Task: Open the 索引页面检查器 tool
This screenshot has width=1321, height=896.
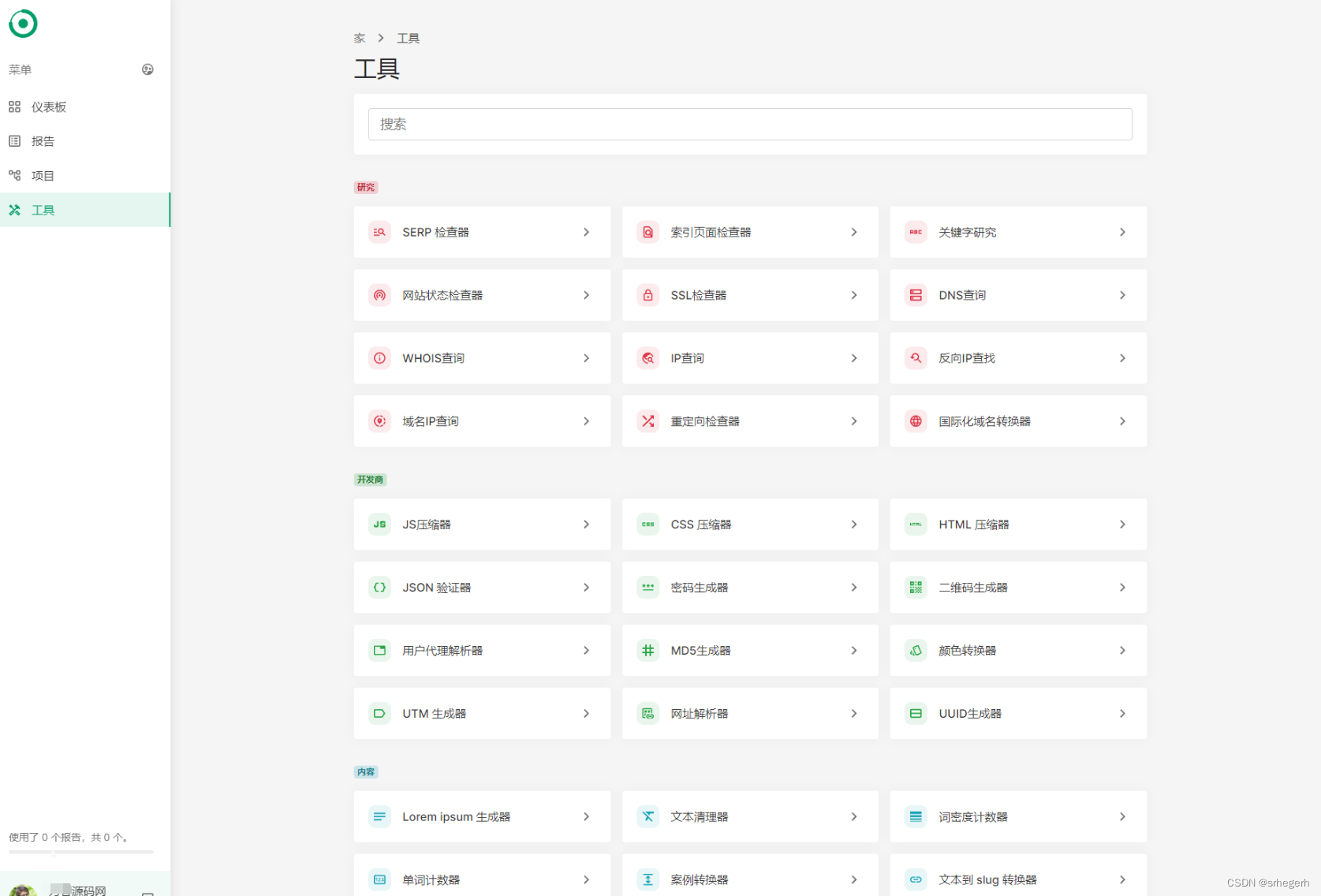Action: [x=750, y=232]
